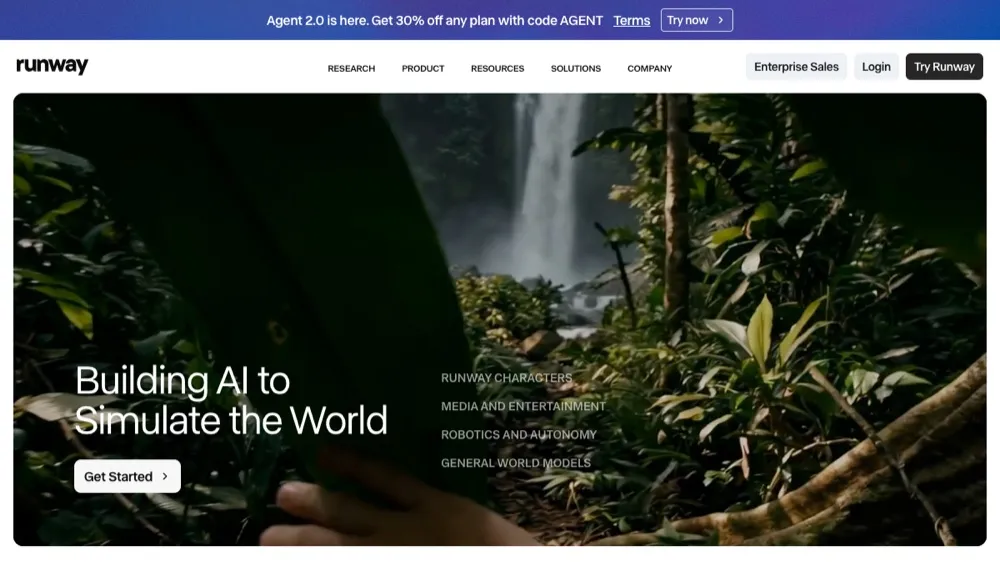The width and height of the screenshot is (1000, 562).
Task: Click the Enterprise Sales button
Action: 796,66
